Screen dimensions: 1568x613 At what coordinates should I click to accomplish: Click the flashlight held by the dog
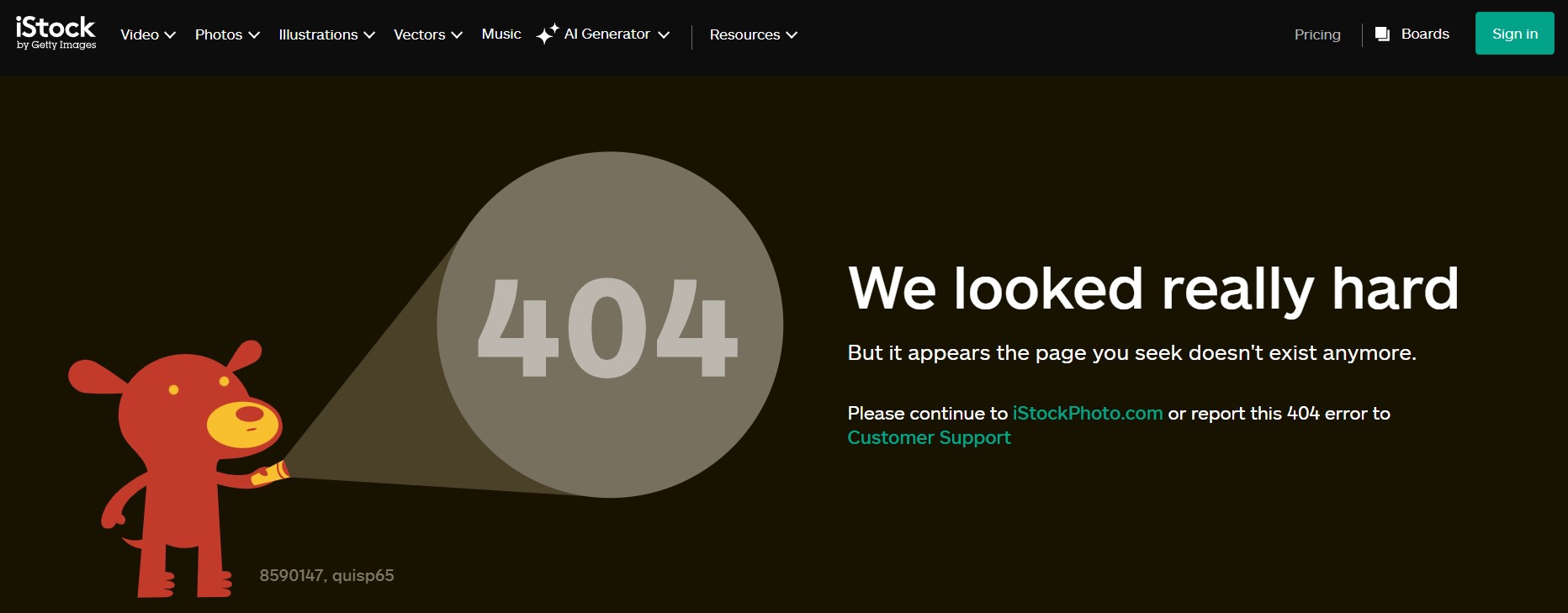271,473
